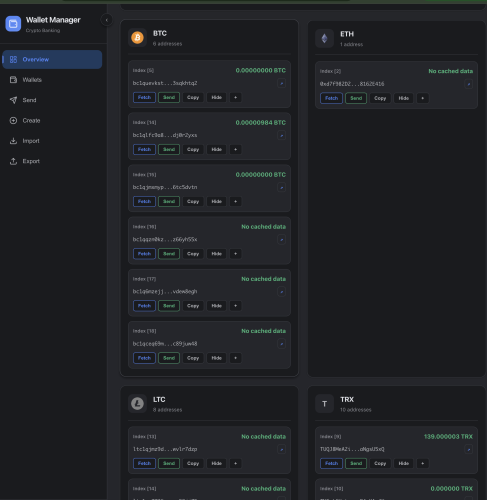Image resolution: width=487 pixels, height=500 pixels.
Task: Expand plus options for BTC index 5
Action: coord(235,97)
